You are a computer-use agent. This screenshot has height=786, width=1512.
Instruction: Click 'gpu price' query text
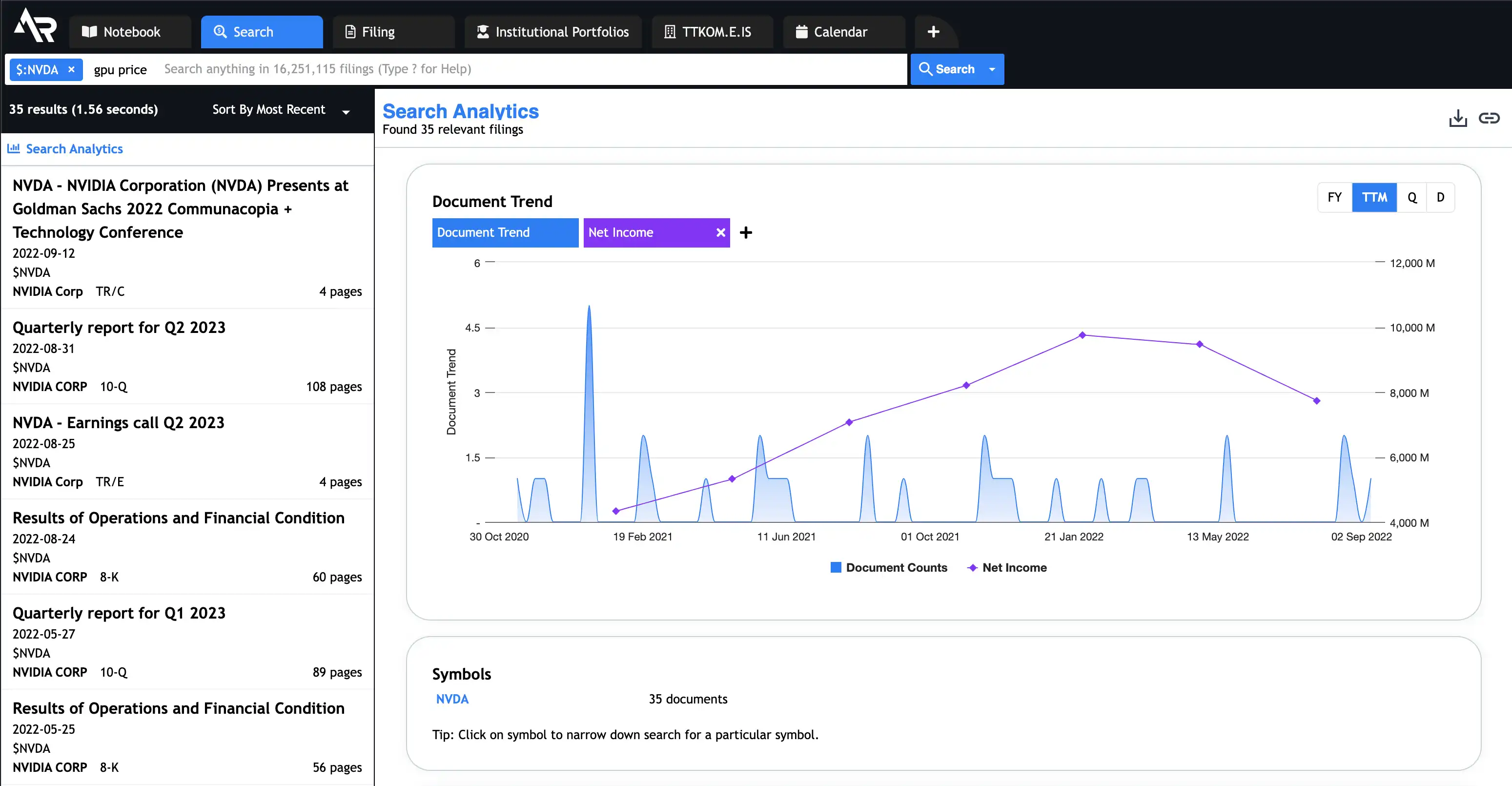coord(121,70)
